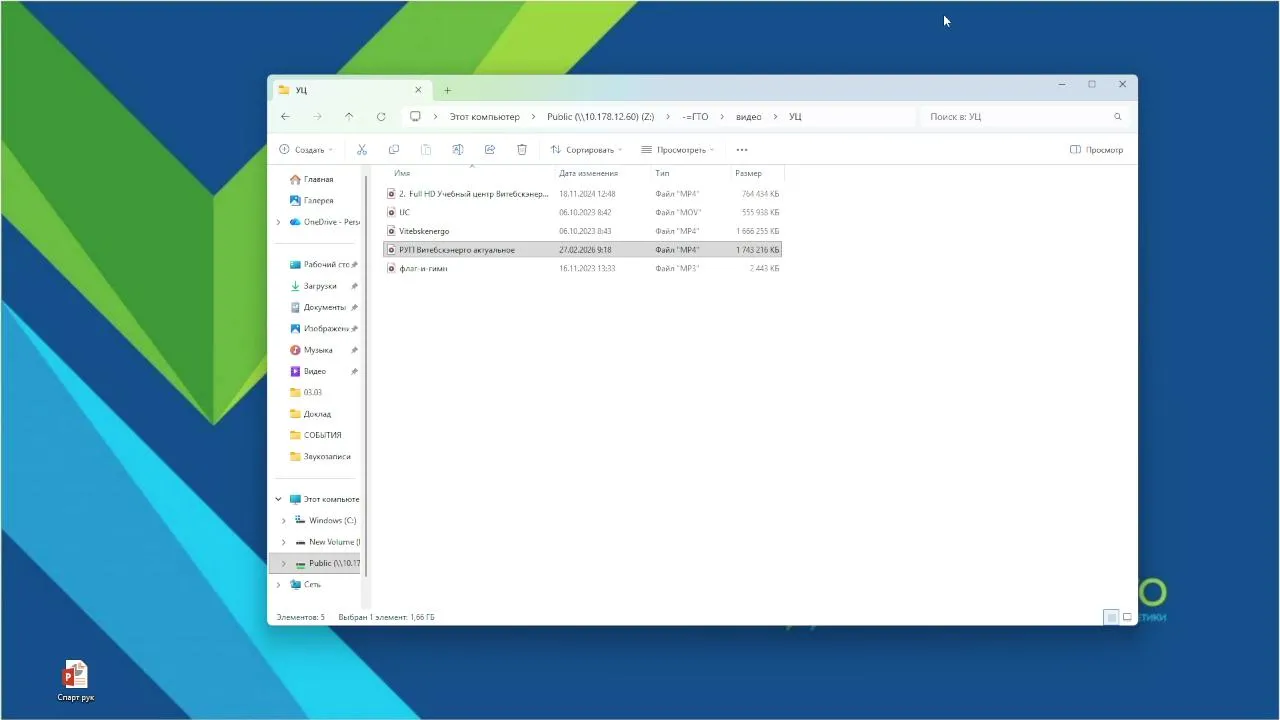Click the Back navigation arrow
Viewport: 1280px width, 720px height.
coord(286,117)
